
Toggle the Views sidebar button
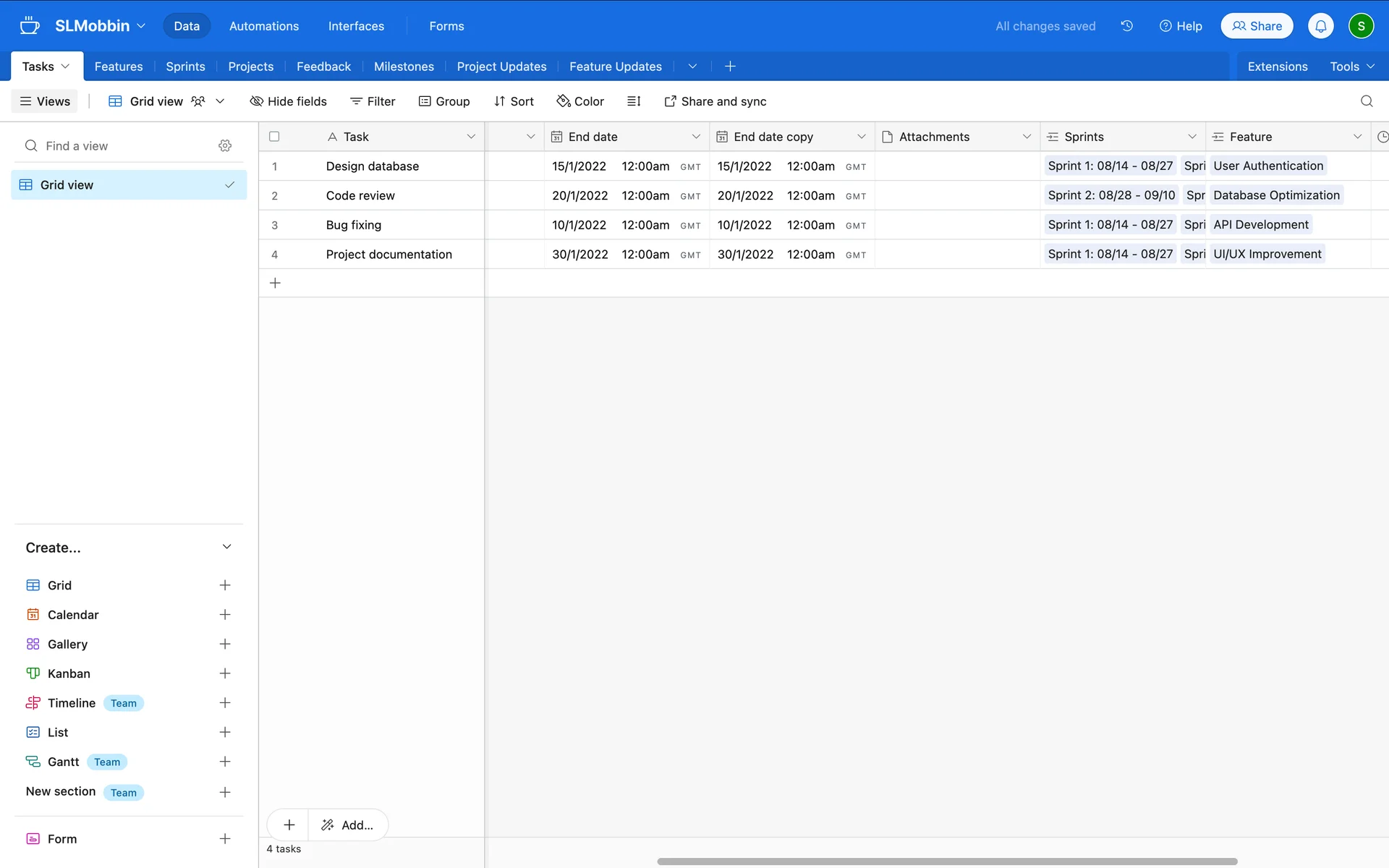tap(45, 101)
